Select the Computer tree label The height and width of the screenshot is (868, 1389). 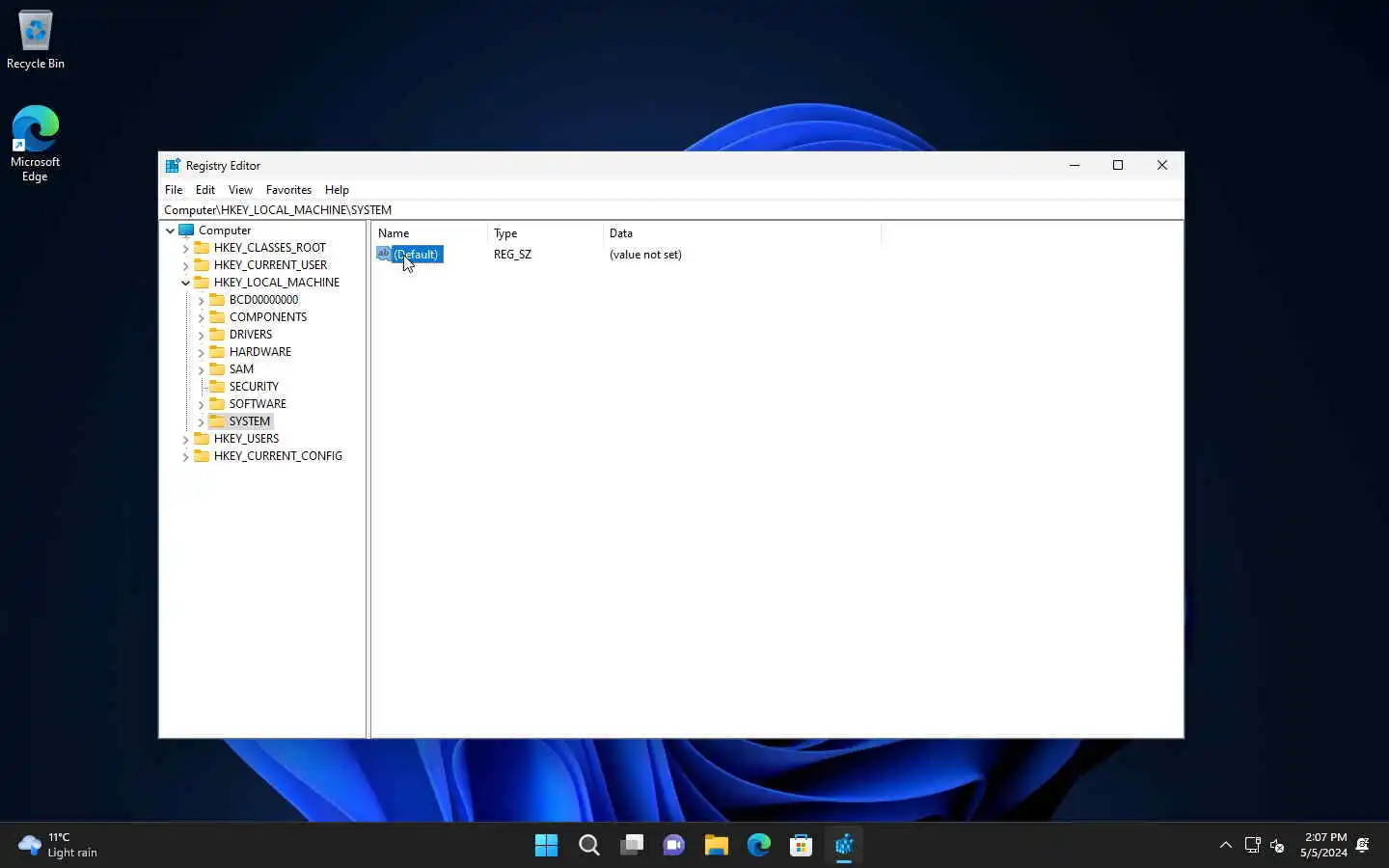pos(225,231)
